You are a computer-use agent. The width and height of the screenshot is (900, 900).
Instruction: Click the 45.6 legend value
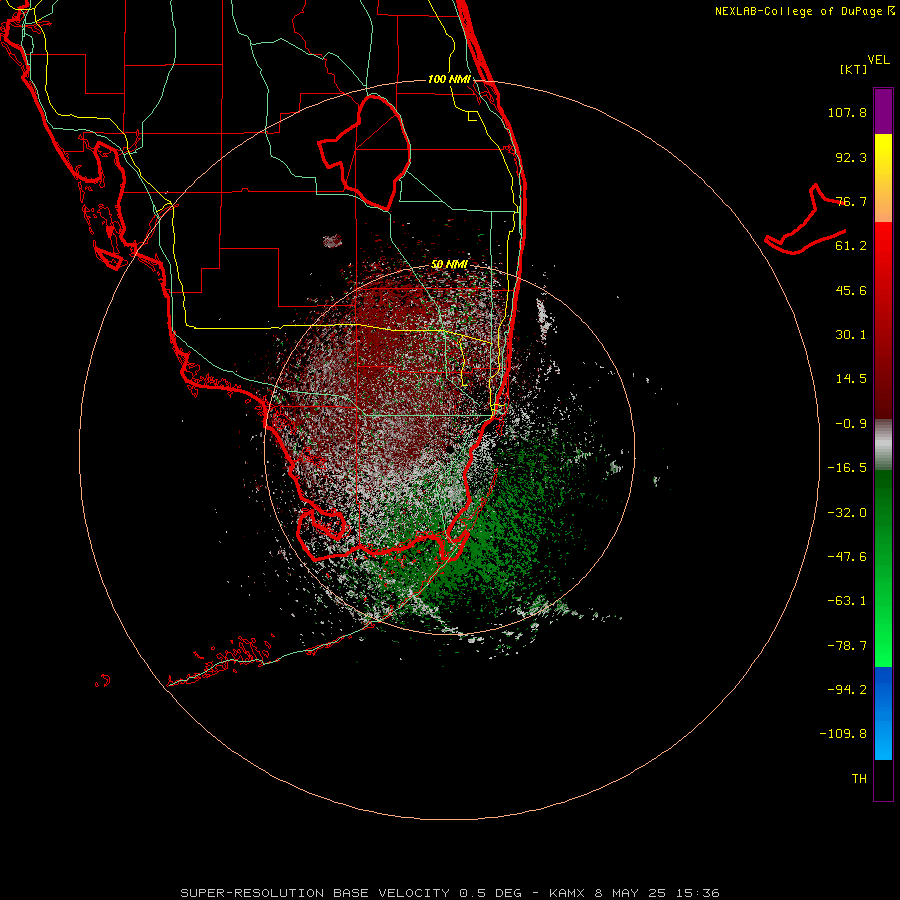pyautogui.click(x=851, y=290)
